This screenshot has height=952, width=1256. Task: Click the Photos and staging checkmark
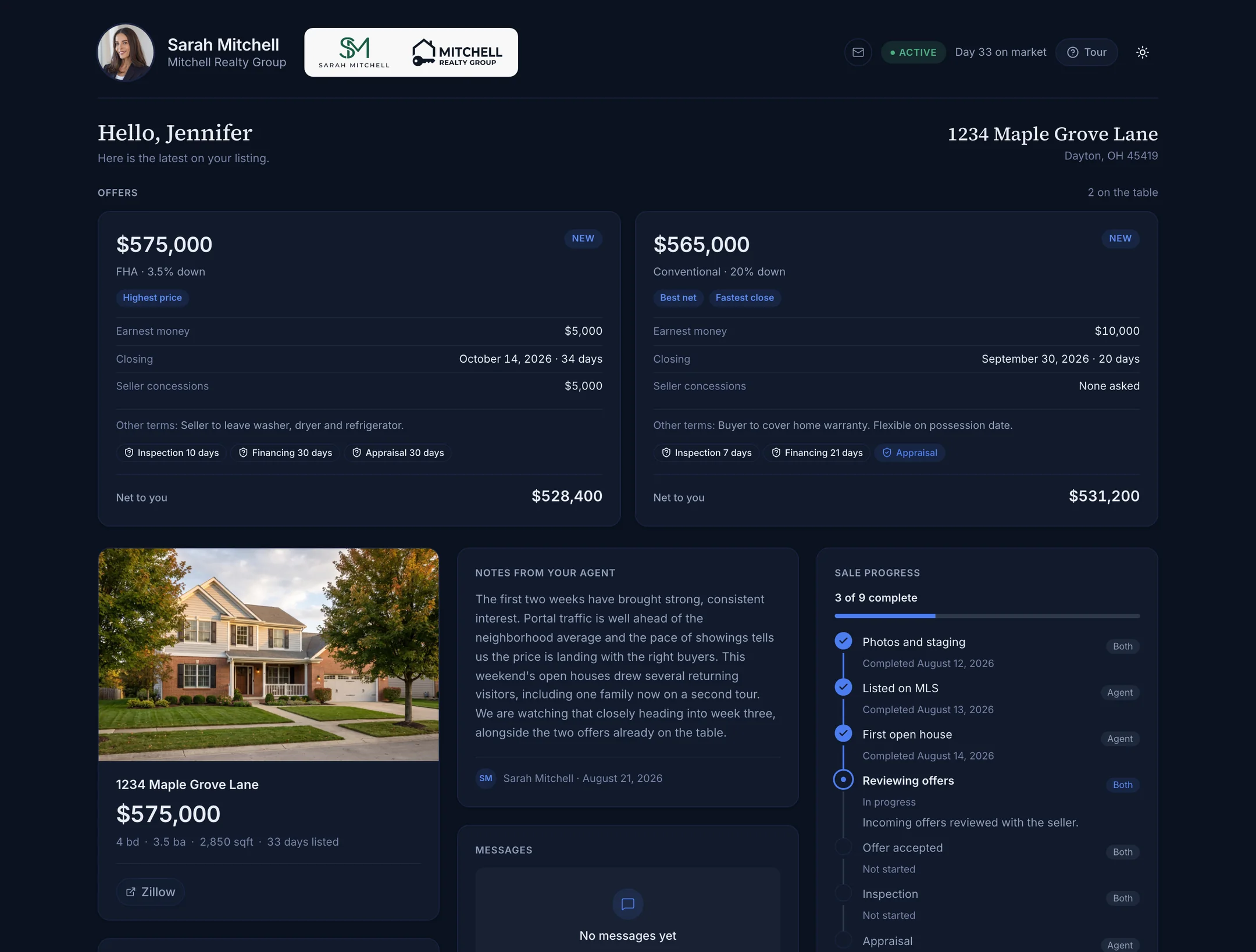pos(843,641)
